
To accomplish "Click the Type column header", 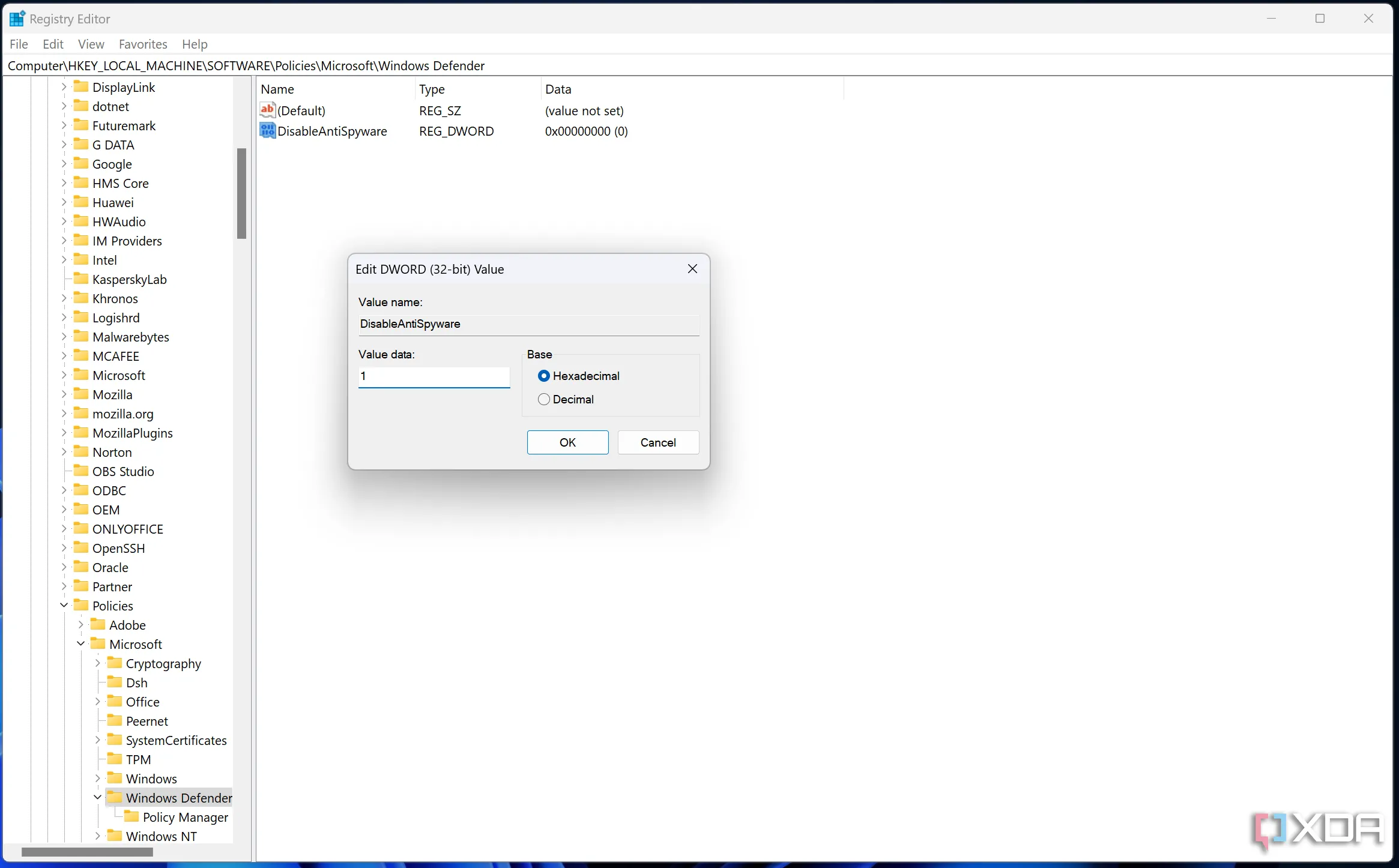I will 477,89.
